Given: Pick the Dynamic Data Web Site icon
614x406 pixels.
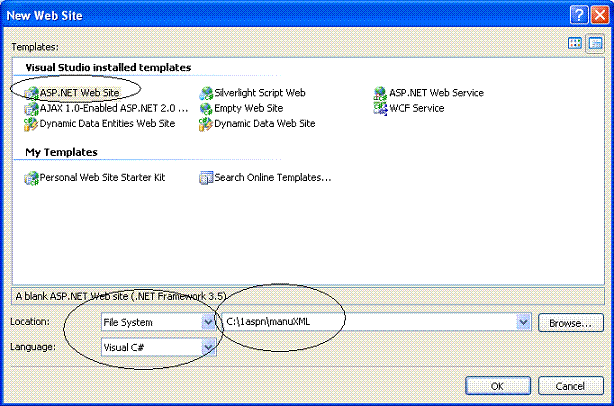Looking at the screenshot, I should point(206,124).
